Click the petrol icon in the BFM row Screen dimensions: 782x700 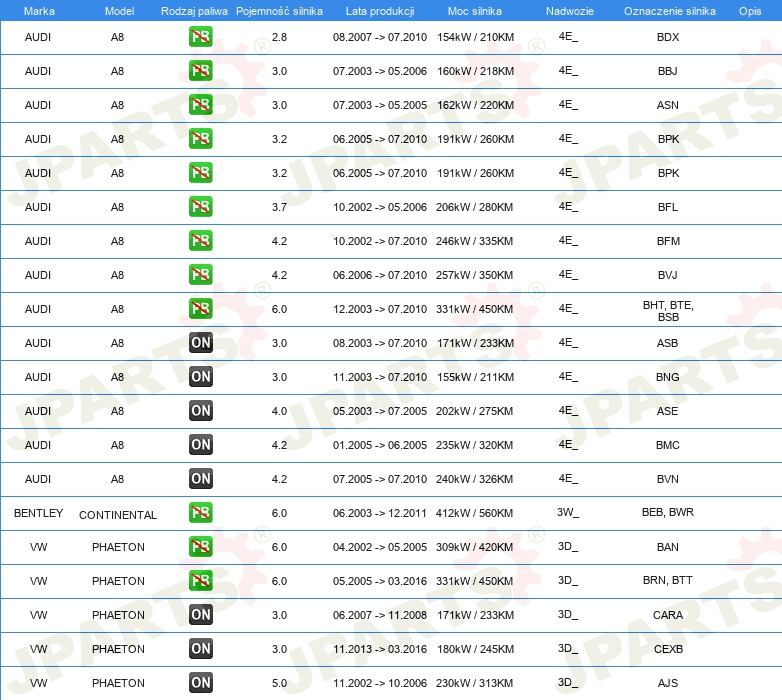200,240
